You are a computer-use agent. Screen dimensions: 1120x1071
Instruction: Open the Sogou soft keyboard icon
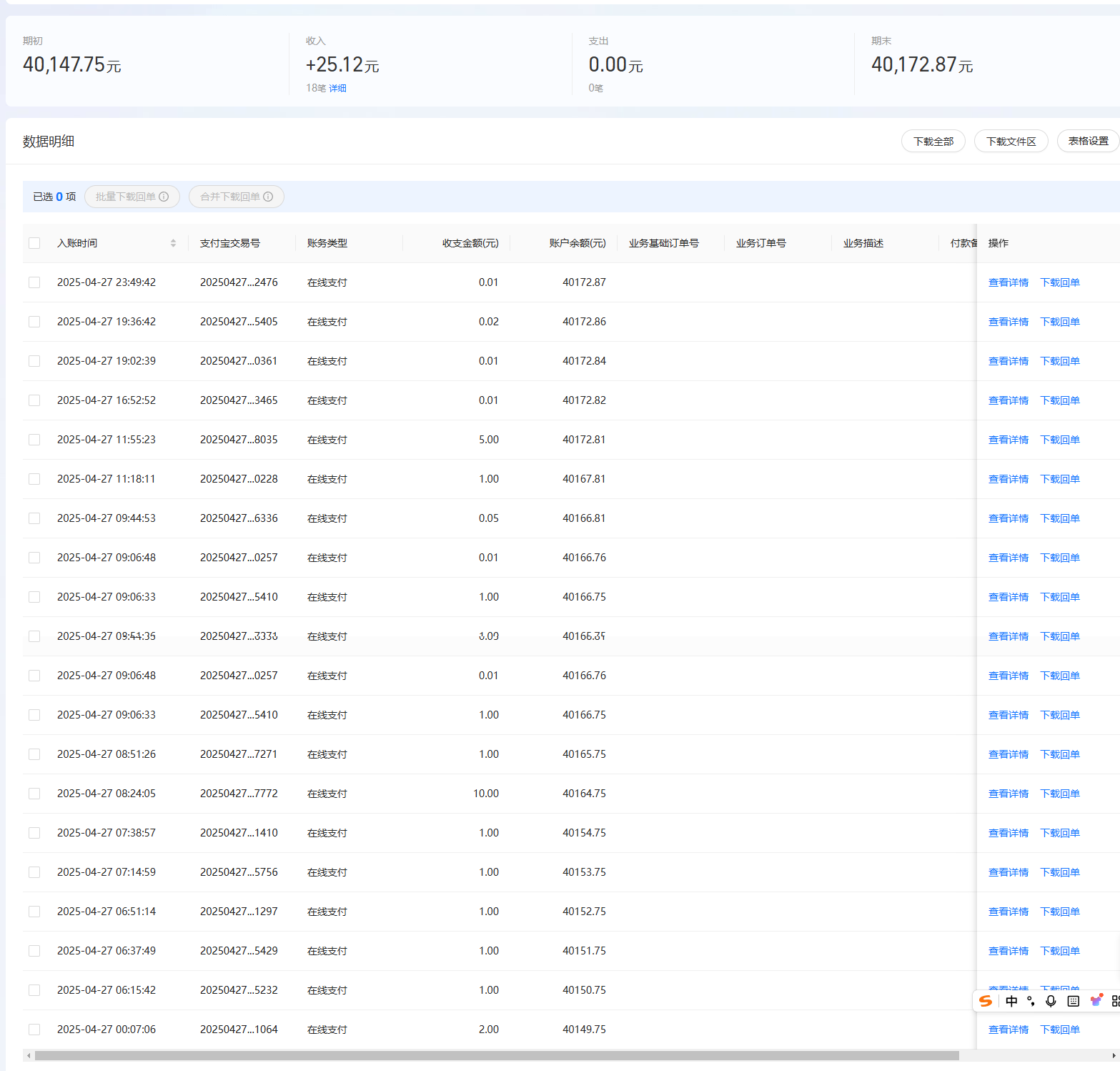click(1073, 1001)
